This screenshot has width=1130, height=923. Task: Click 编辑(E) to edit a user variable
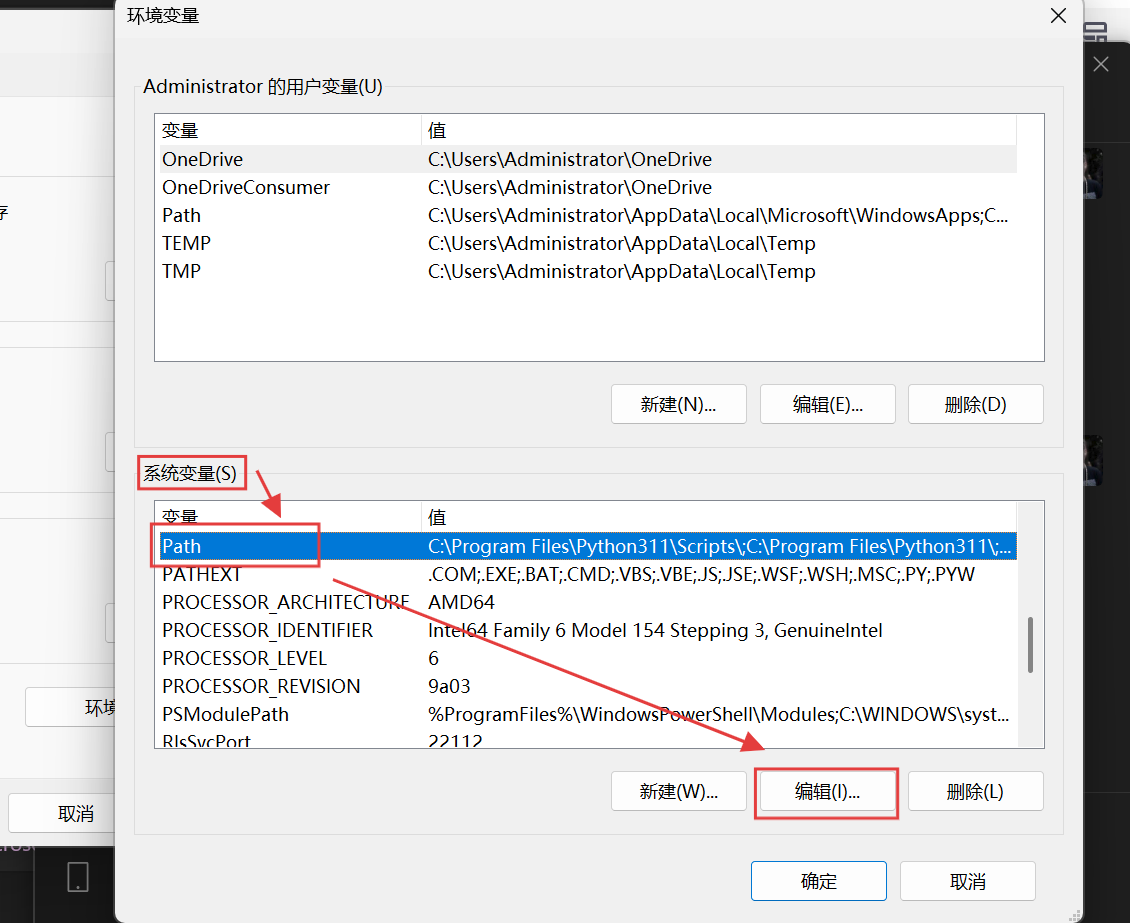coord(827,404)
